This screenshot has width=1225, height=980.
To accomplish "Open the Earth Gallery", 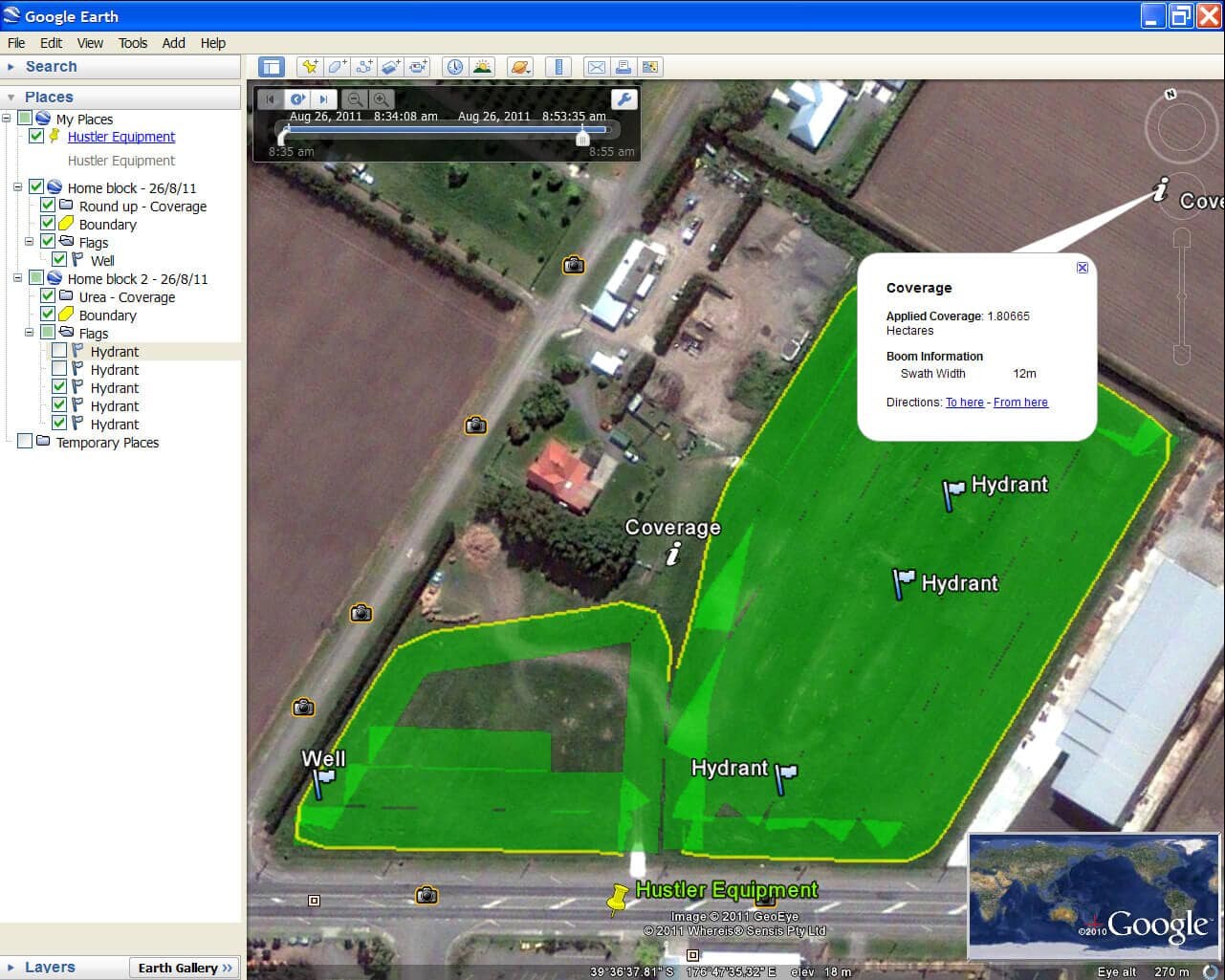I will tap(185, 968).
